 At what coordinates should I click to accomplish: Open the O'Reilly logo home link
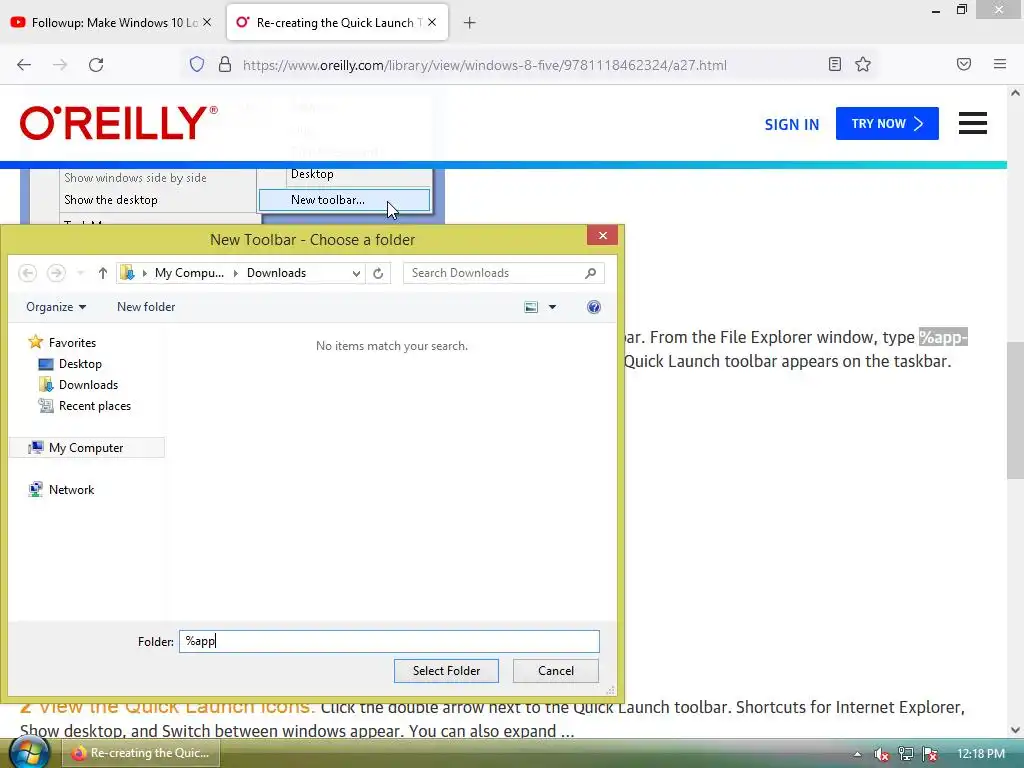119,123
